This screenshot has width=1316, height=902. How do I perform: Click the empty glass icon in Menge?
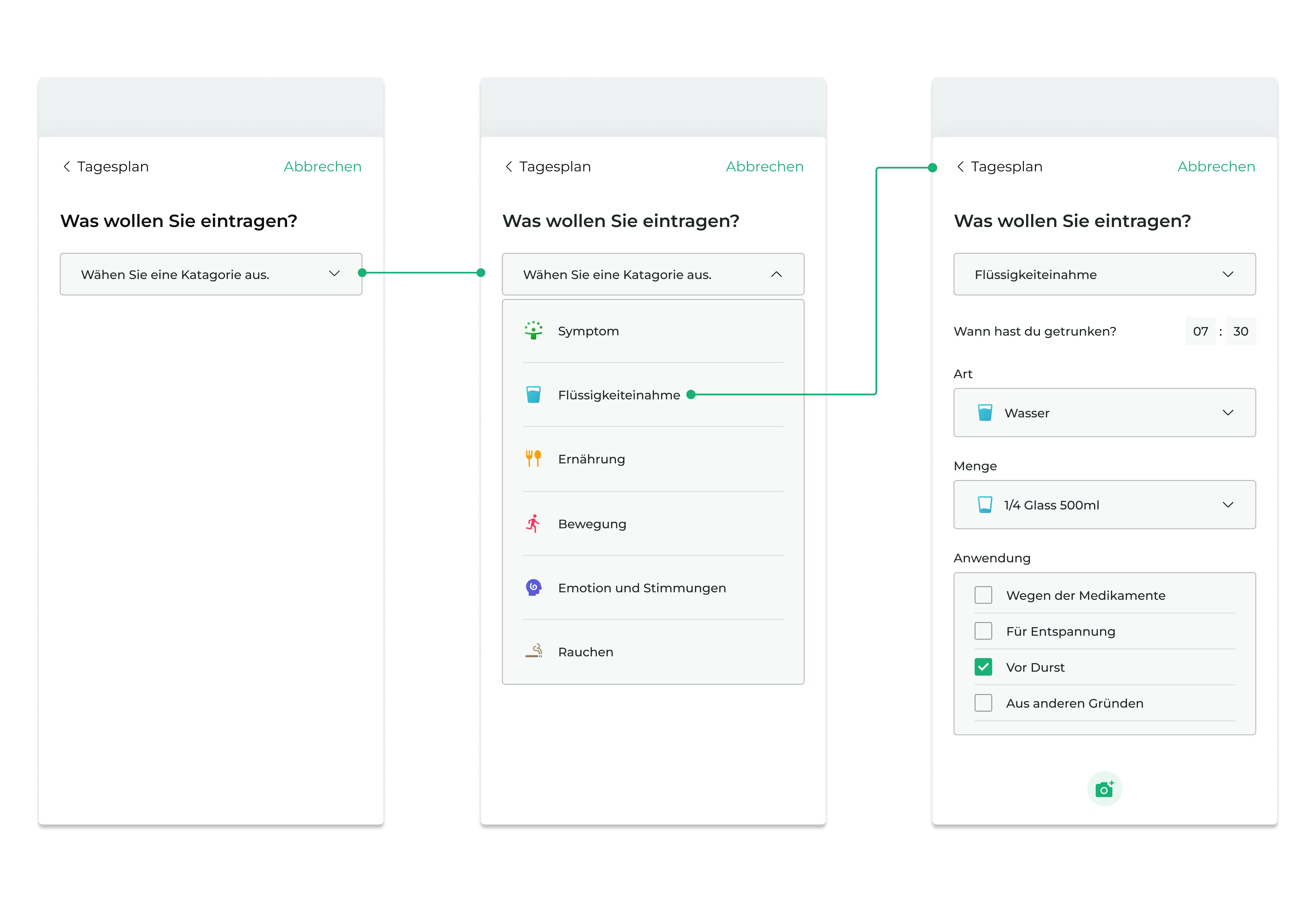pos(985,505)
